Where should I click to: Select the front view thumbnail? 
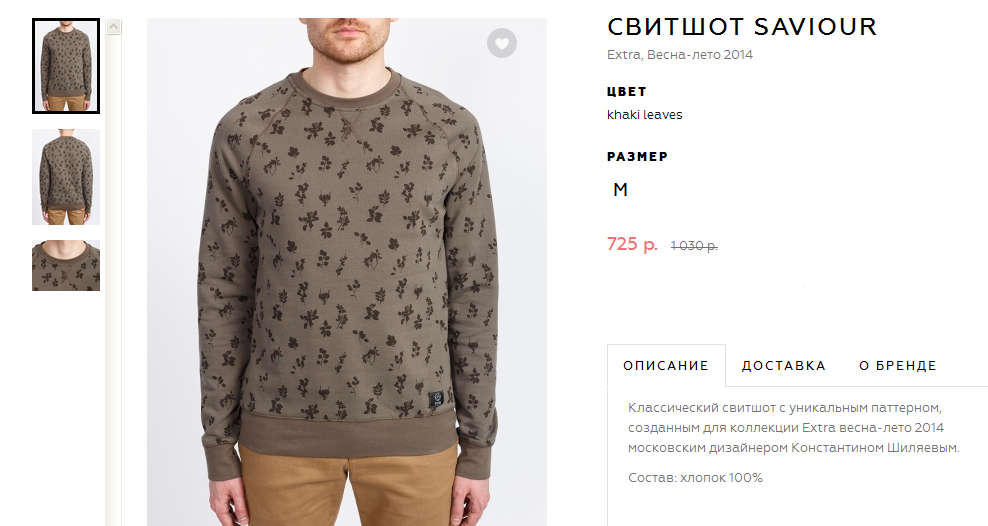coord(66,66)
